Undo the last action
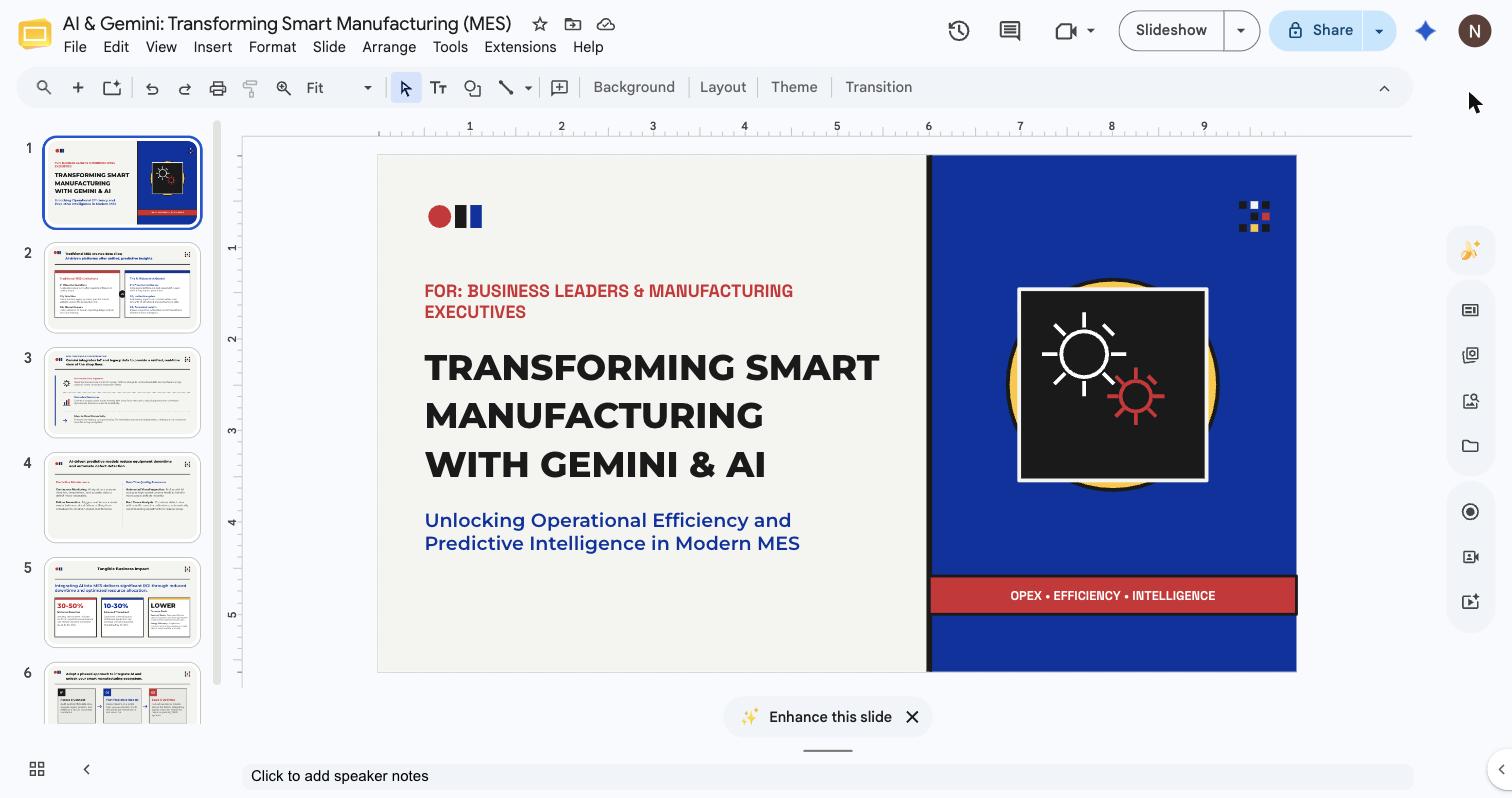 point(152,88)
